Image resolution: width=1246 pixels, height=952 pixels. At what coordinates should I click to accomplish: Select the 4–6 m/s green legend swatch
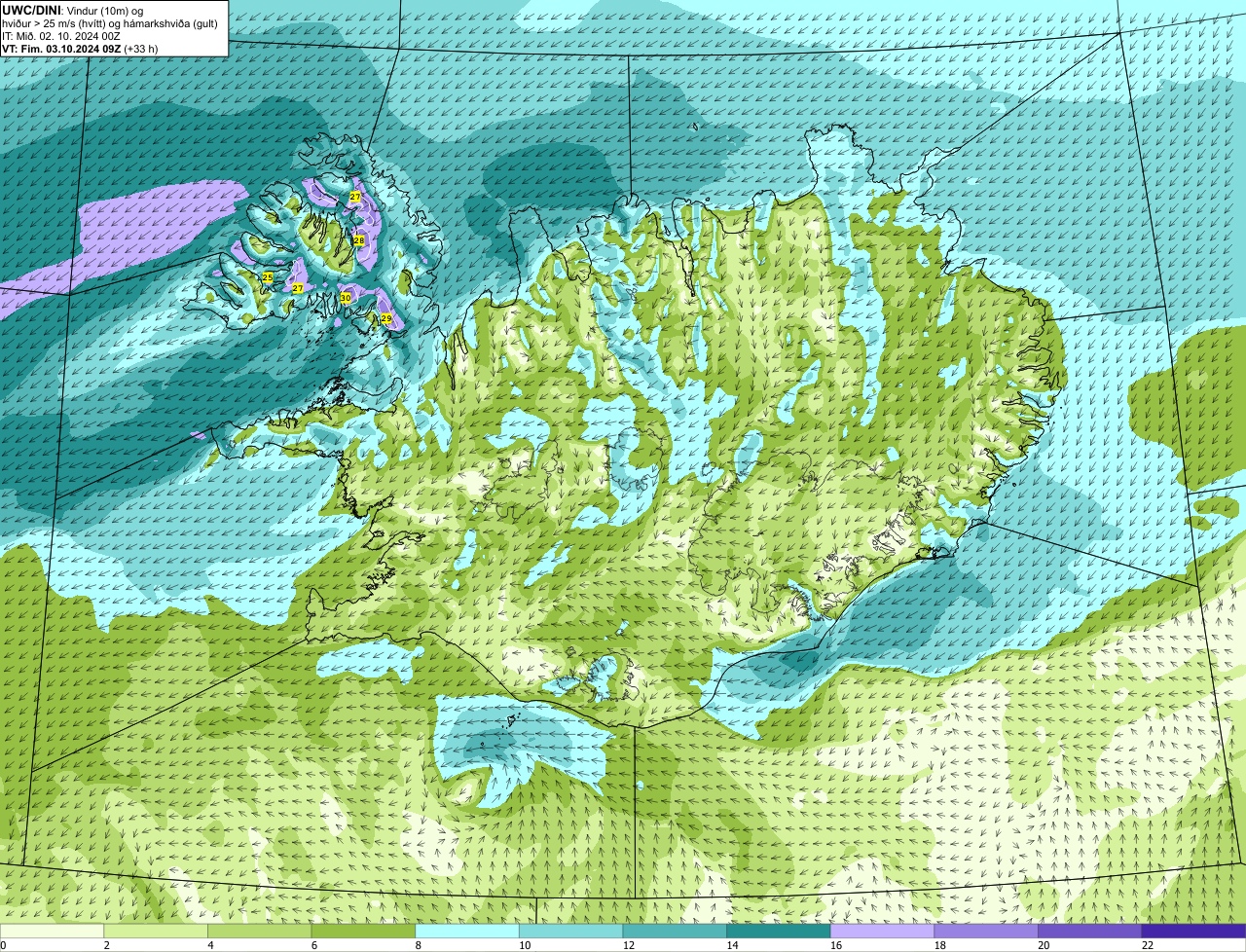point(260,931)
